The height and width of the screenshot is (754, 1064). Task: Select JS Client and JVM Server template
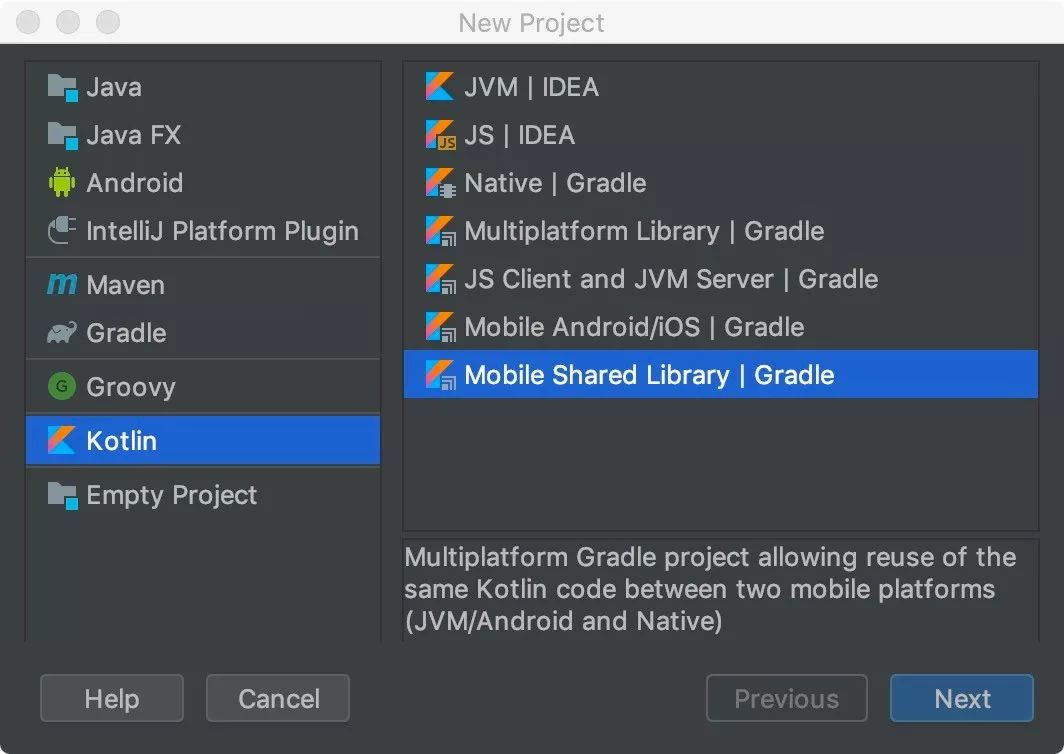point(721,279)
